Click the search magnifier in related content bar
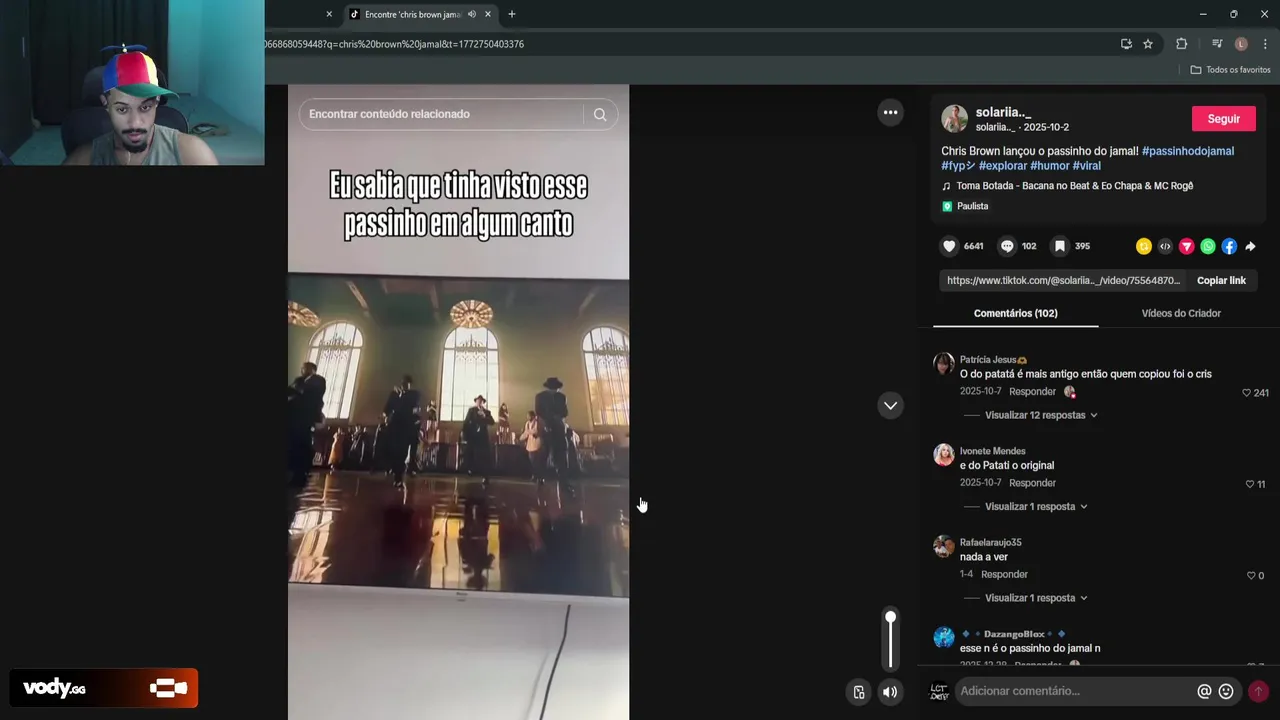 [600, 114]
